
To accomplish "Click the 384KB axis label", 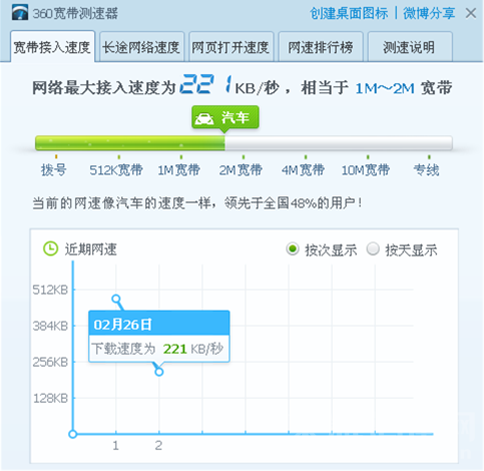I will (50, 326).
